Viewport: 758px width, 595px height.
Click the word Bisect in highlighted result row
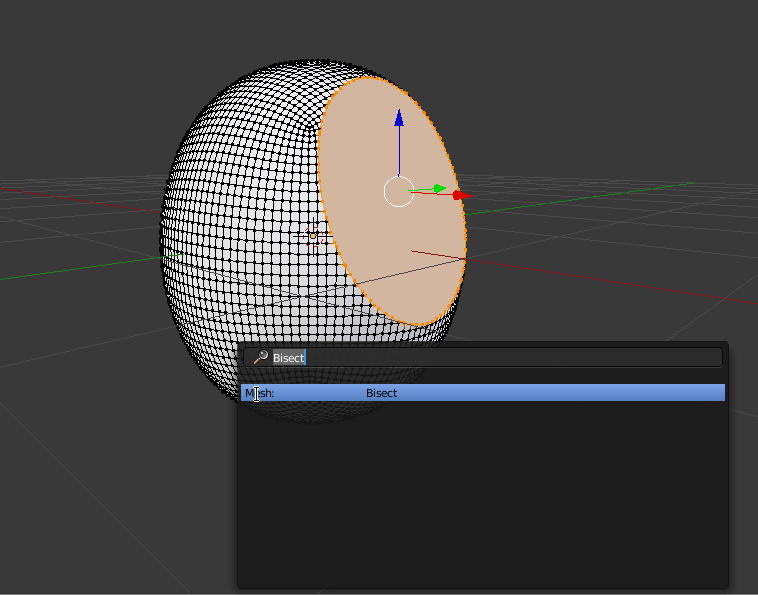381,393
